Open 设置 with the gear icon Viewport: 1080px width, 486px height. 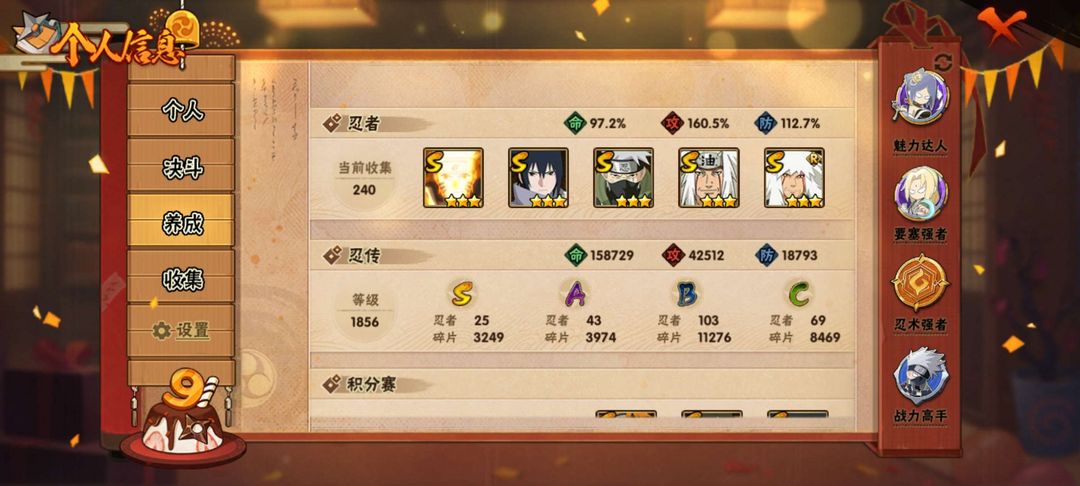(181, 330)
